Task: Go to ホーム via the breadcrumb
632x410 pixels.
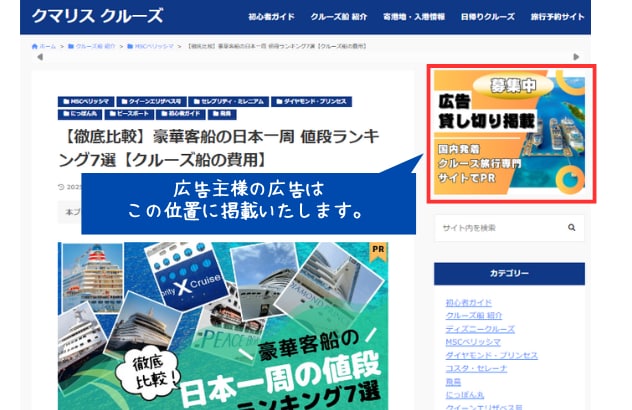Action: tap(48, 46)
